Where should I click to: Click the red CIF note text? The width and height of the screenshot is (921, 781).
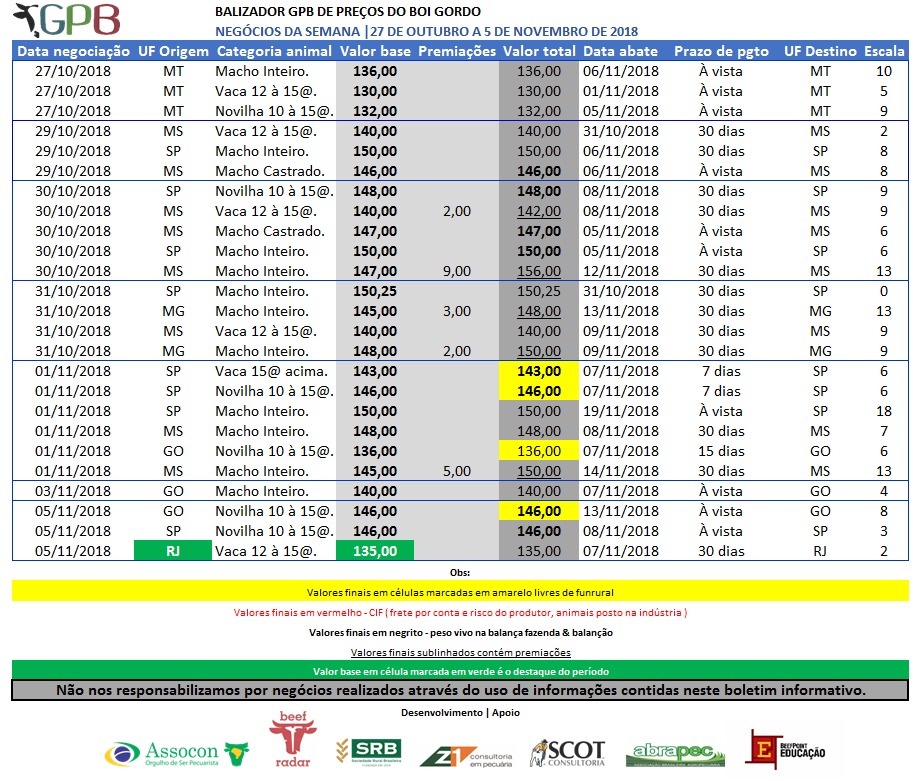coord(460,612)
